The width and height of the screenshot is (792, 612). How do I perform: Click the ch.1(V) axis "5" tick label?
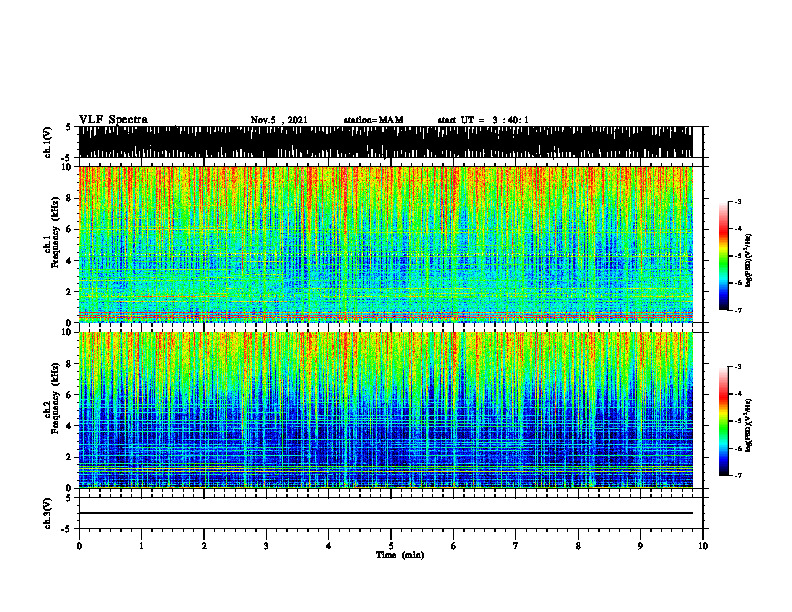coord(68,127)
